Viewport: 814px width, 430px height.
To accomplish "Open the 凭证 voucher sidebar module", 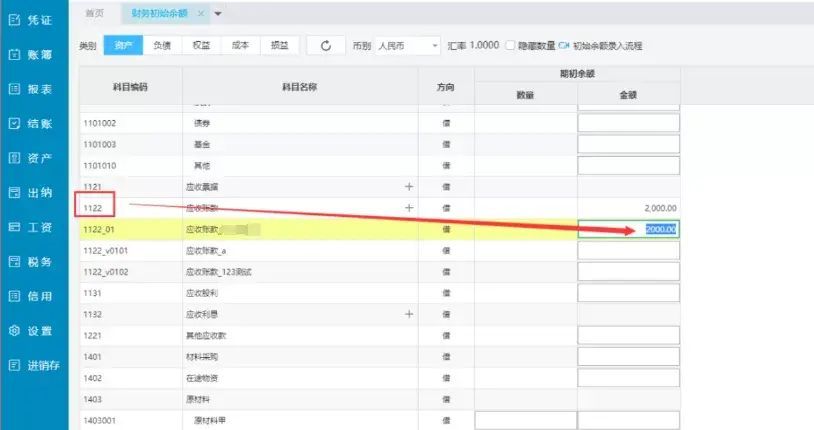I will [33, 20].
